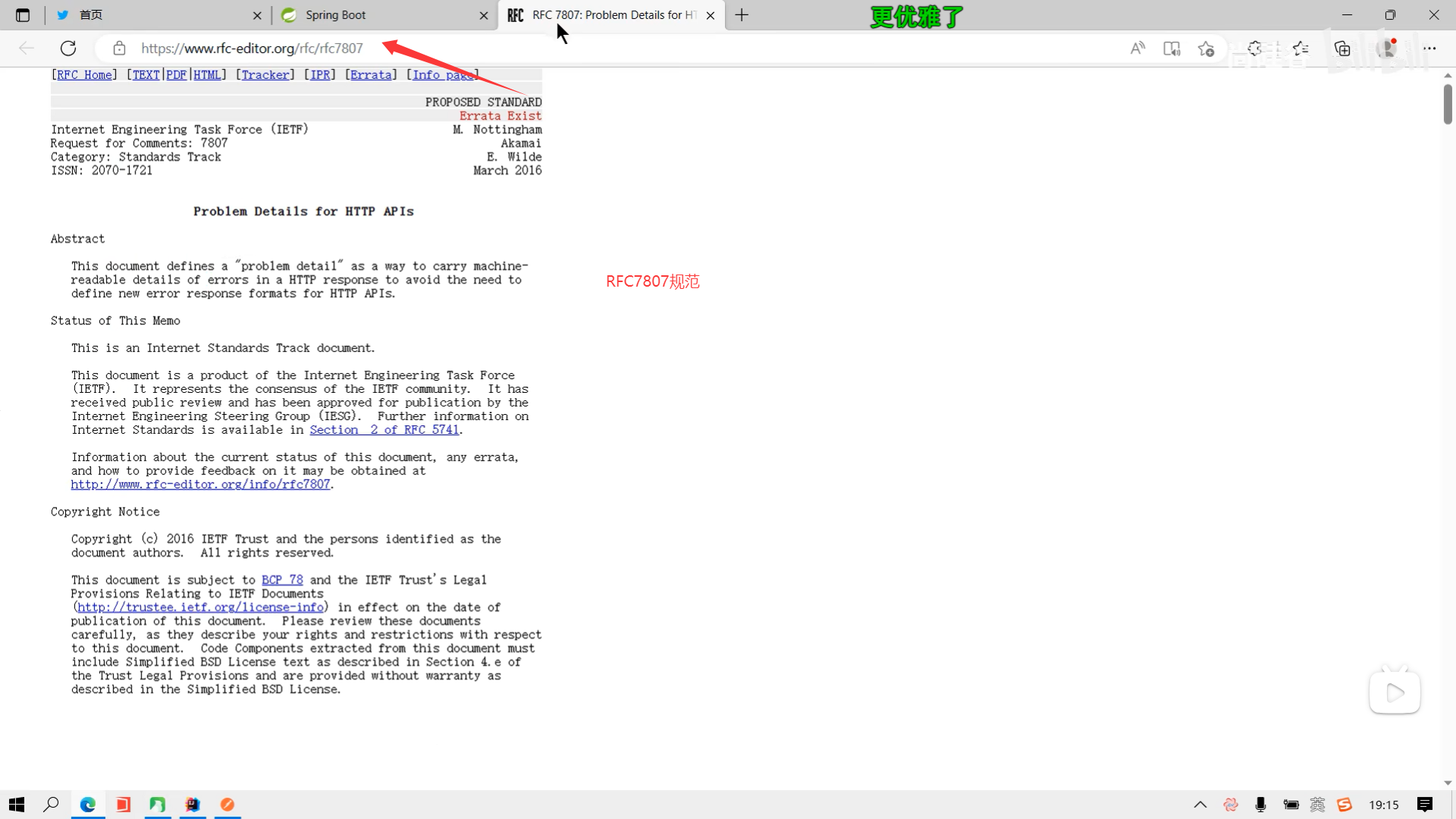Open Immersive Reader from address bar
This screenshot has width=1456, height=819.
(1172, 49)
